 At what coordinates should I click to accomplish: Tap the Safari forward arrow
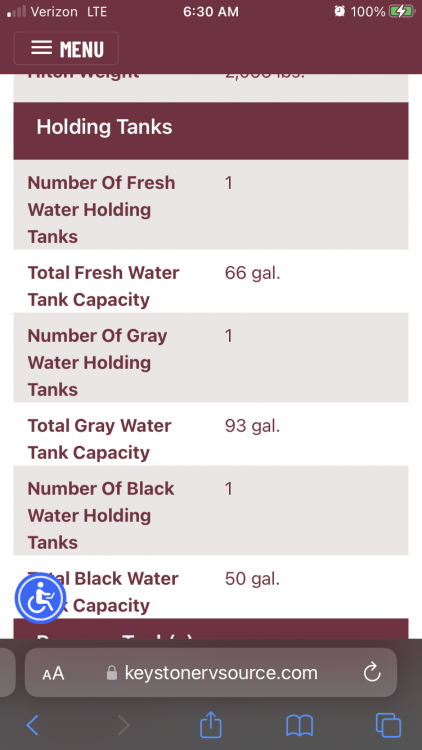[x=123, y=725]
